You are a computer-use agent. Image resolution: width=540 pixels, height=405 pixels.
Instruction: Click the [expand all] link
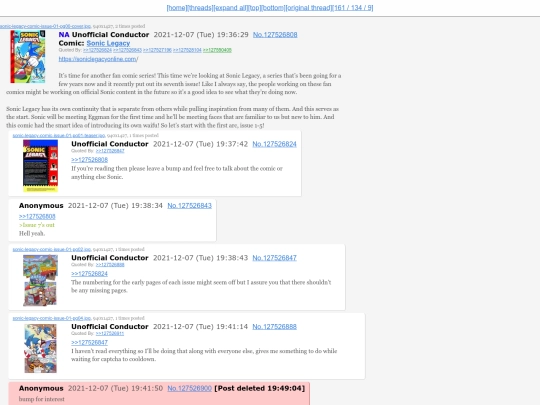click(x=230, y=8)
